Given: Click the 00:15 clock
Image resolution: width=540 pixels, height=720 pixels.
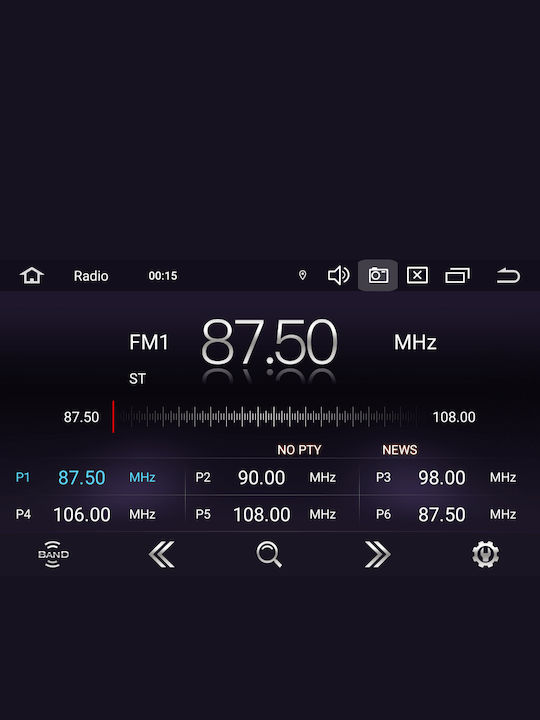Looking at the screenshot, I should coord(163,276).
